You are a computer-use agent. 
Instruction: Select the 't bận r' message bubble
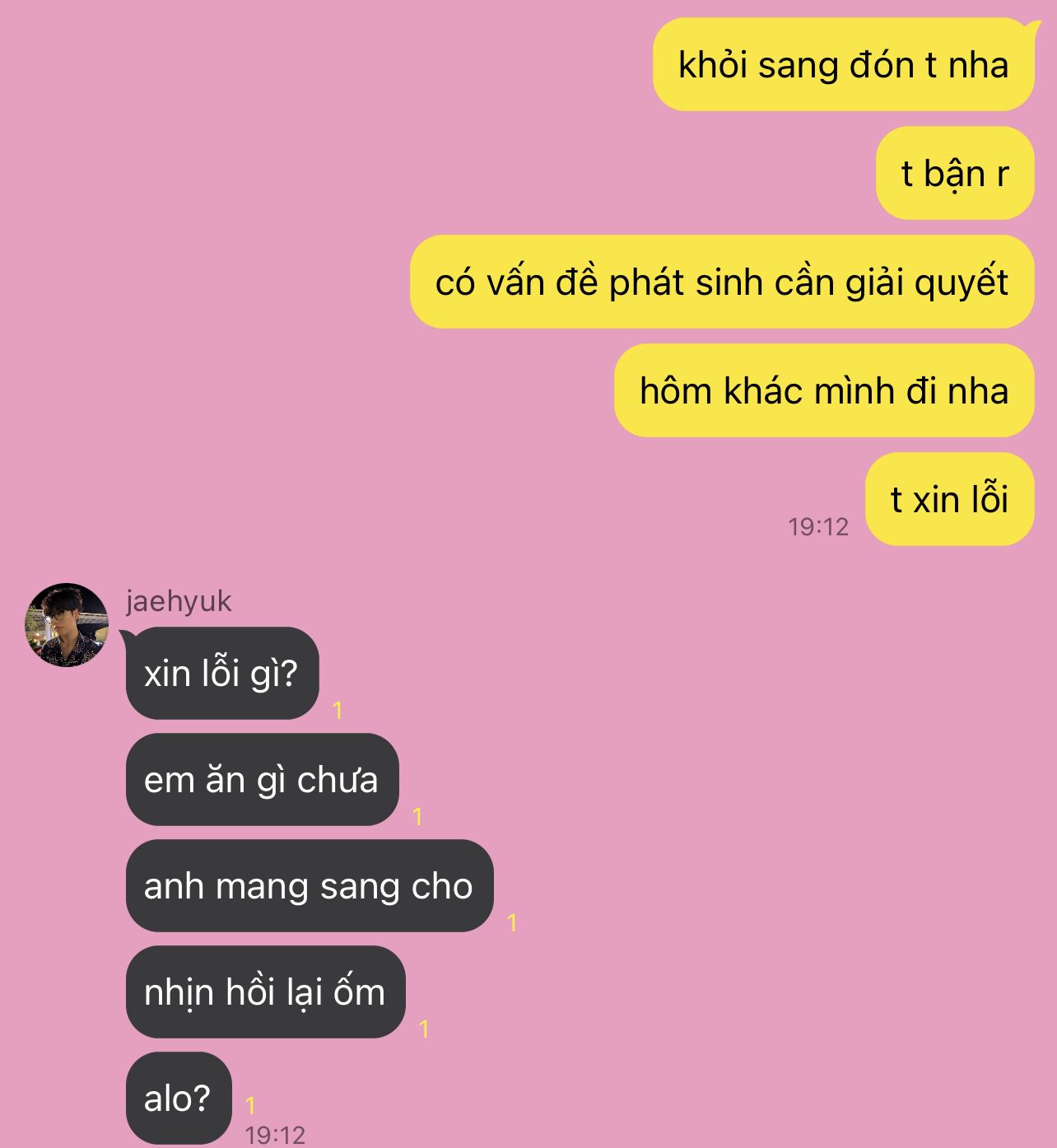(x=955, y=173)
